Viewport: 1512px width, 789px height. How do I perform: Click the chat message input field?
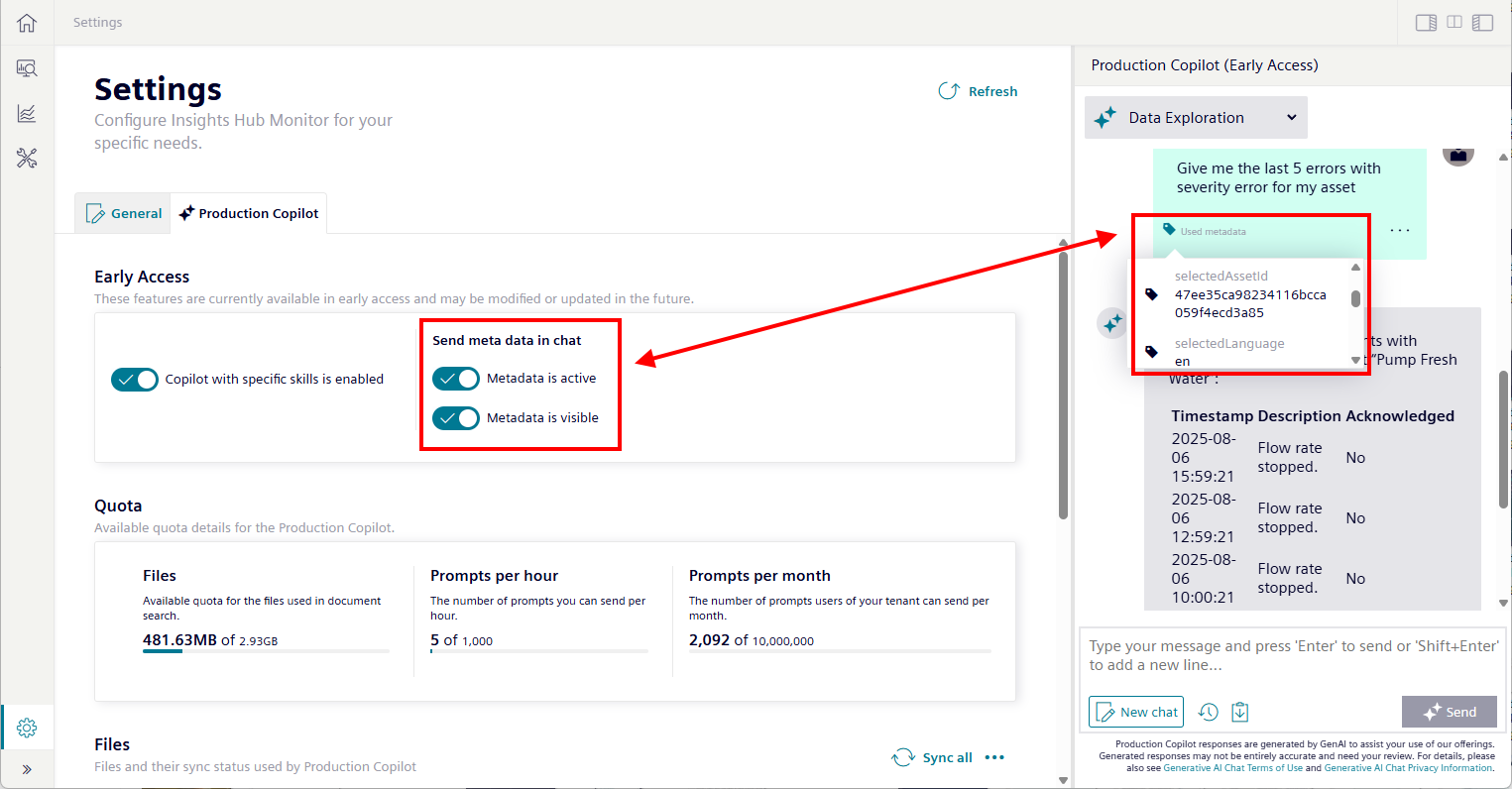tap(1292, 656)
